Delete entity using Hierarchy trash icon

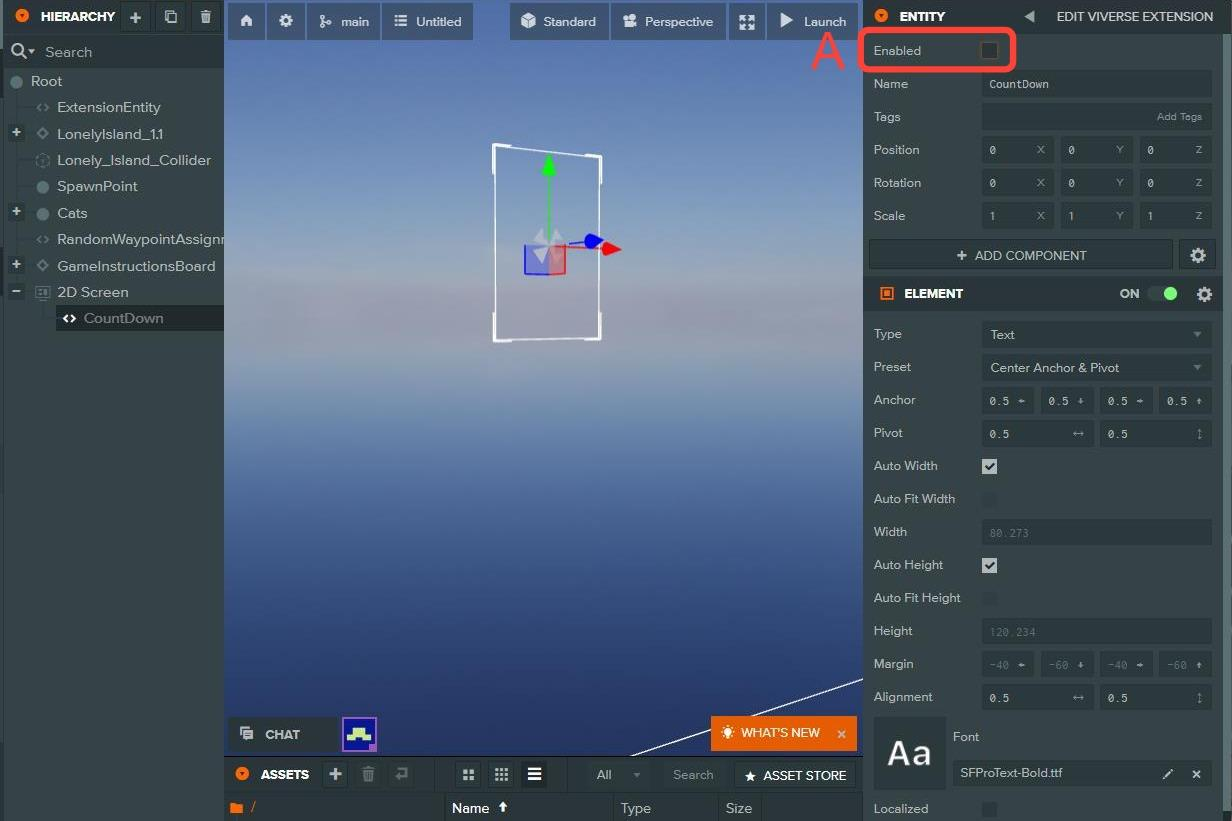click(x=206, y=17)
